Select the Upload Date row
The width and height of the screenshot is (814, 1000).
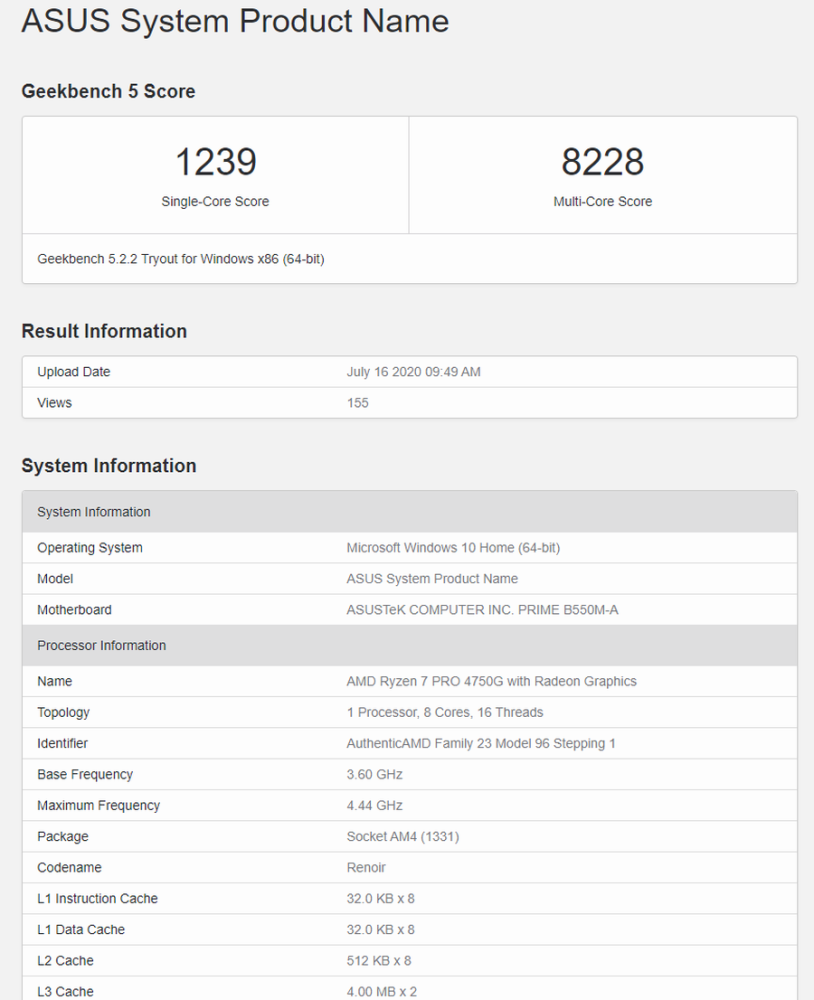point(73,371)
